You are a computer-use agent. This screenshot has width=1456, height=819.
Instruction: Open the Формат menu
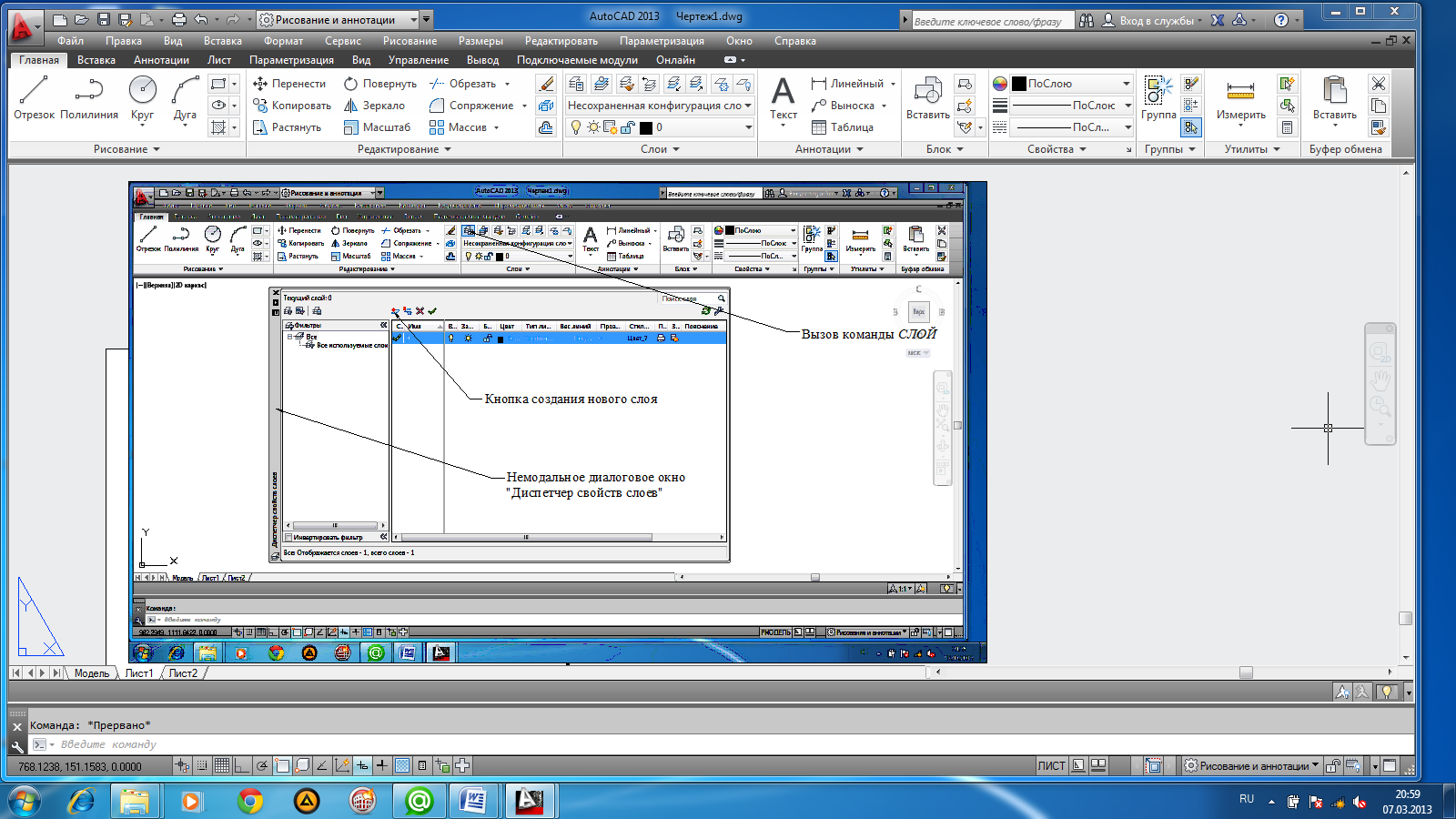(x=283, y=41)
